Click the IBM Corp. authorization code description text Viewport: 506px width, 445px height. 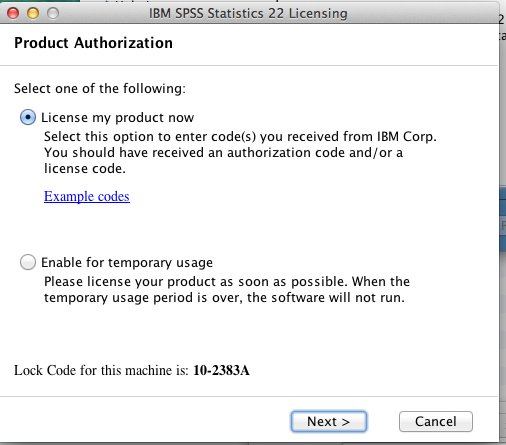click(240, 153)
